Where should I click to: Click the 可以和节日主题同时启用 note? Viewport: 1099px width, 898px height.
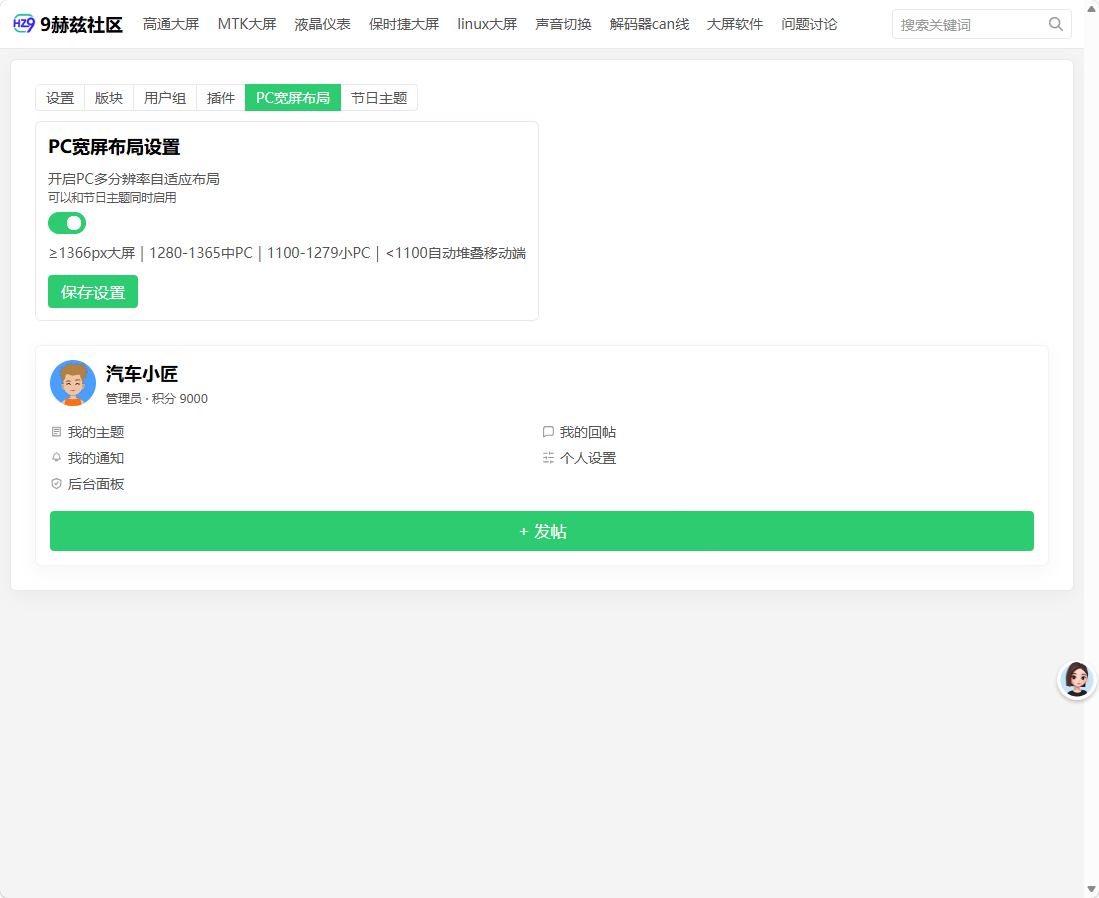tap(112, 198)
